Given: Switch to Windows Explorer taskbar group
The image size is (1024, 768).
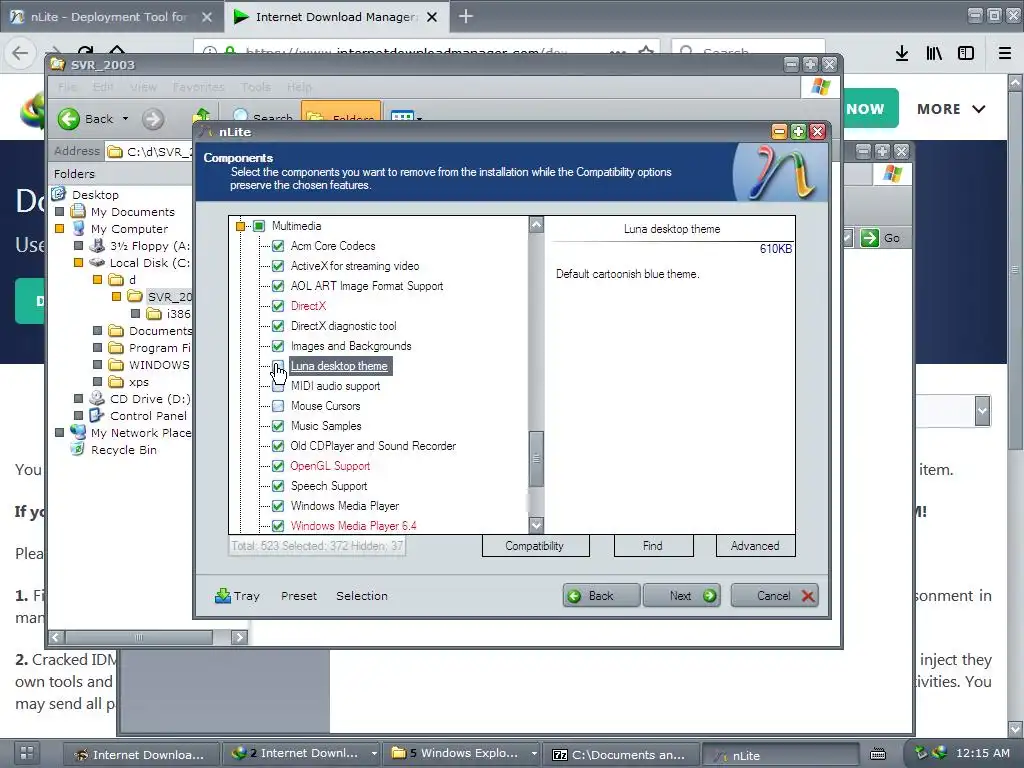Looking at the screenshot, I should [464, 754].
